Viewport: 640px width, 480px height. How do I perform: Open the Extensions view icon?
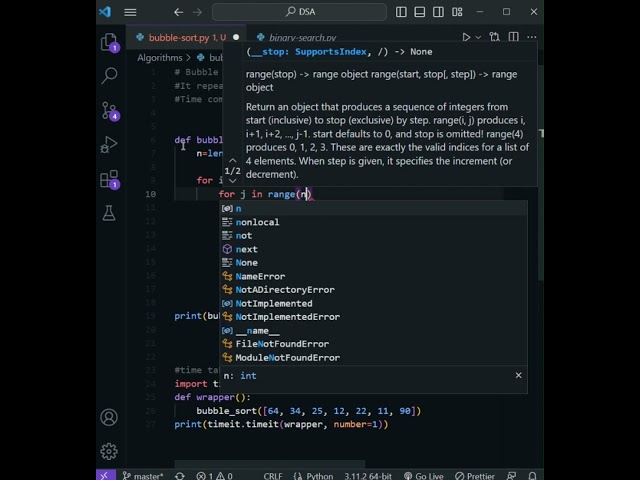(109, 179)
